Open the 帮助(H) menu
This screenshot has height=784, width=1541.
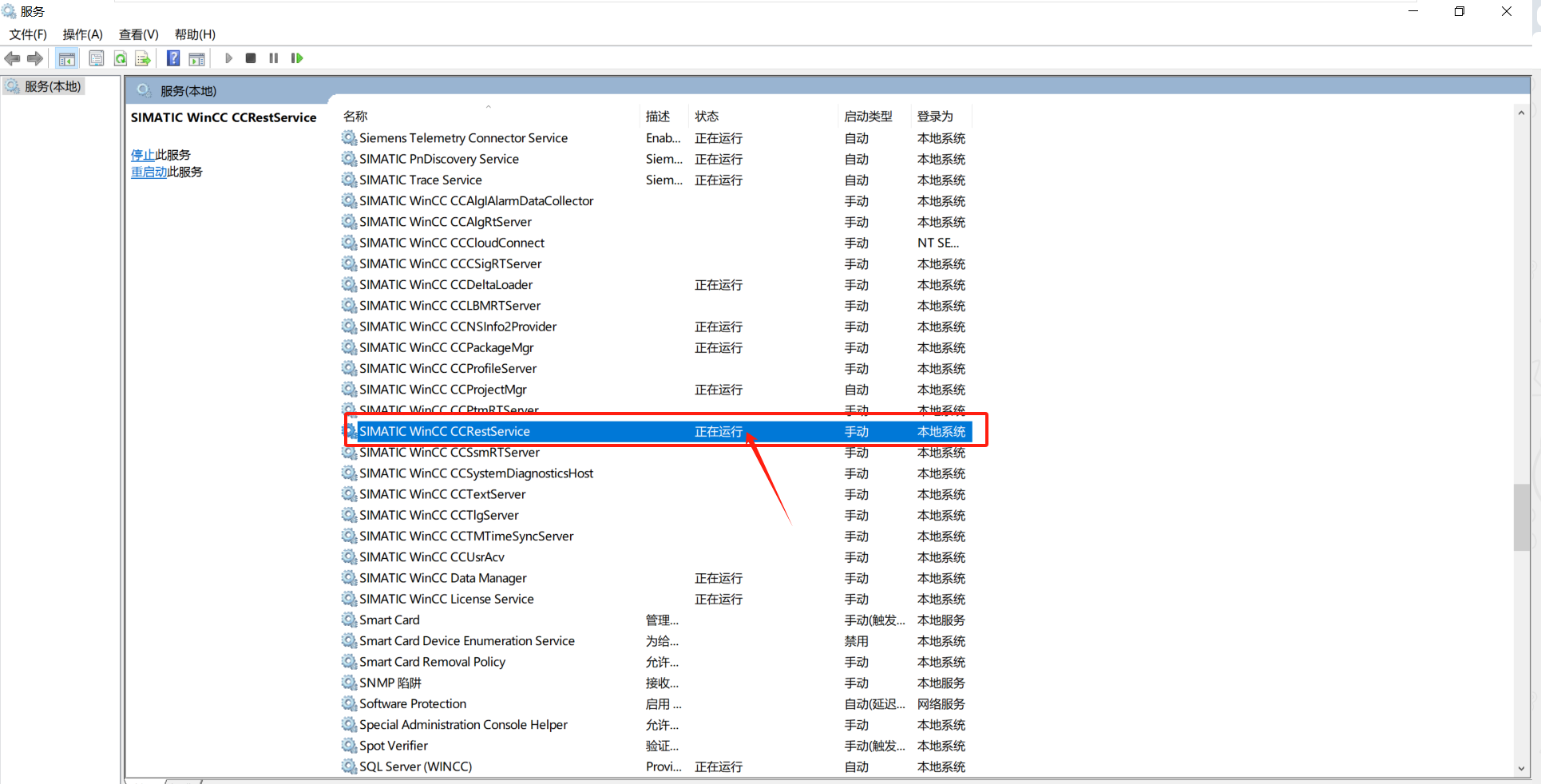click(195, 34)
